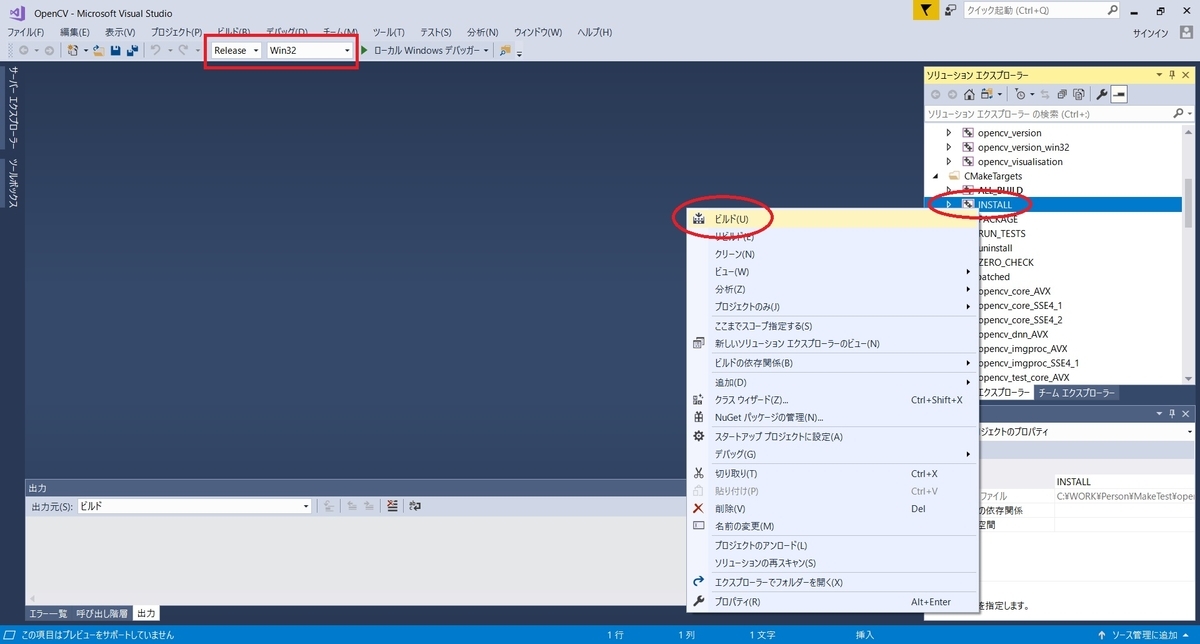Open the ヘルプ(H) menu

click(594, 32)
